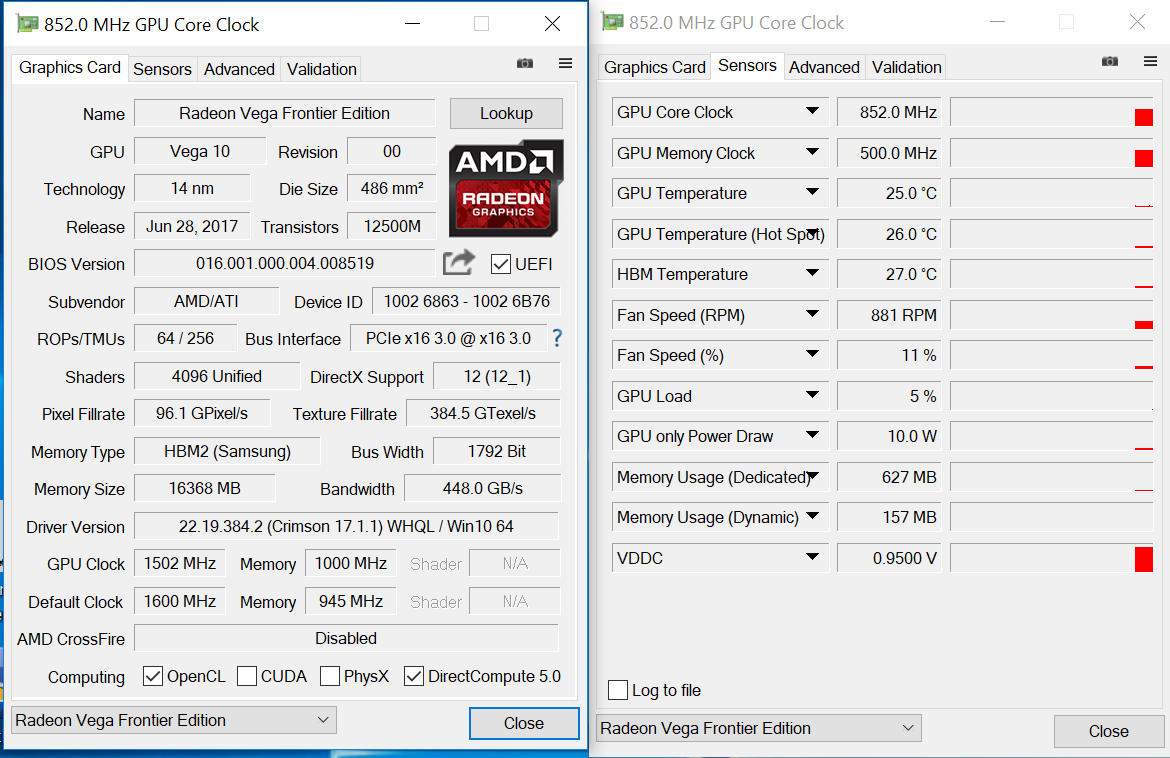Viewport: 1170px width, 758px height.
Task: Click the Lookup button
Action: click(506, 113)
